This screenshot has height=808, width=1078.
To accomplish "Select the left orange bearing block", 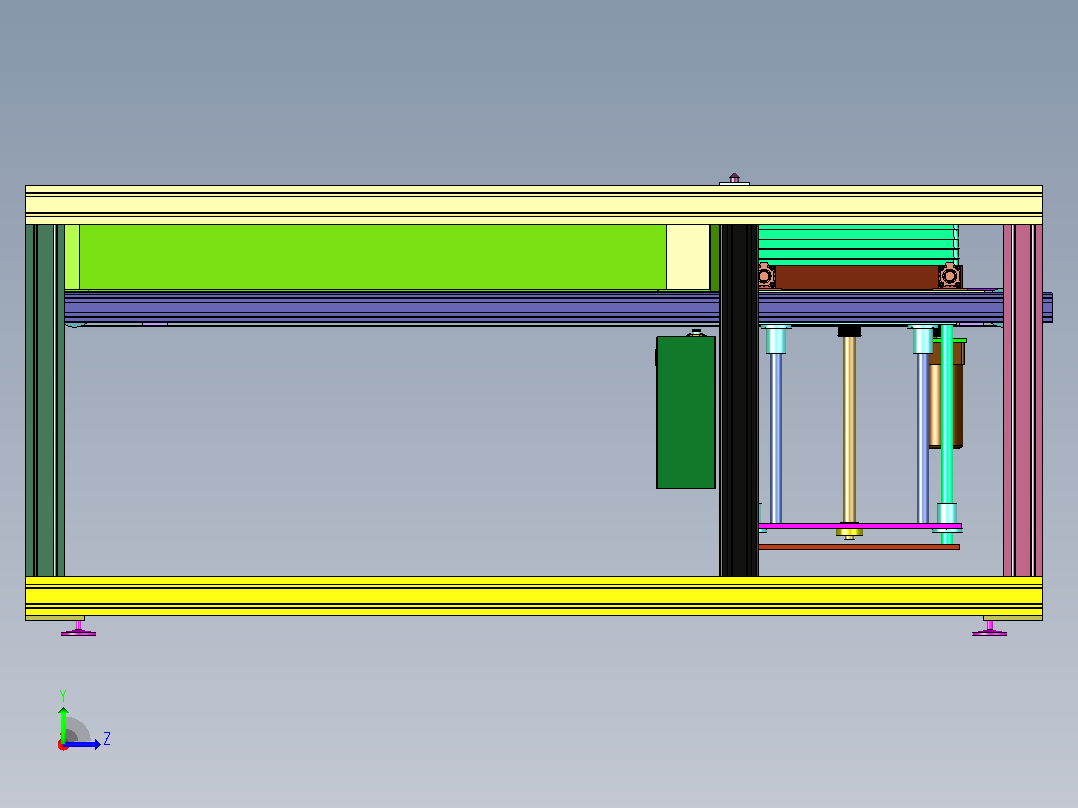I will pos(767,276).
